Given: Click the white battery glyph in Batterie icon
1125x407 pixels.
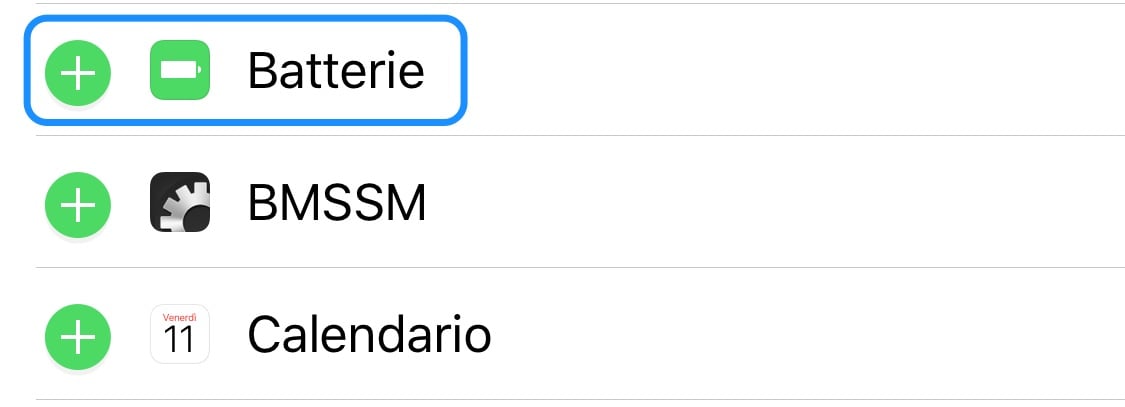Looking at the screenshot, I should 181,70.
